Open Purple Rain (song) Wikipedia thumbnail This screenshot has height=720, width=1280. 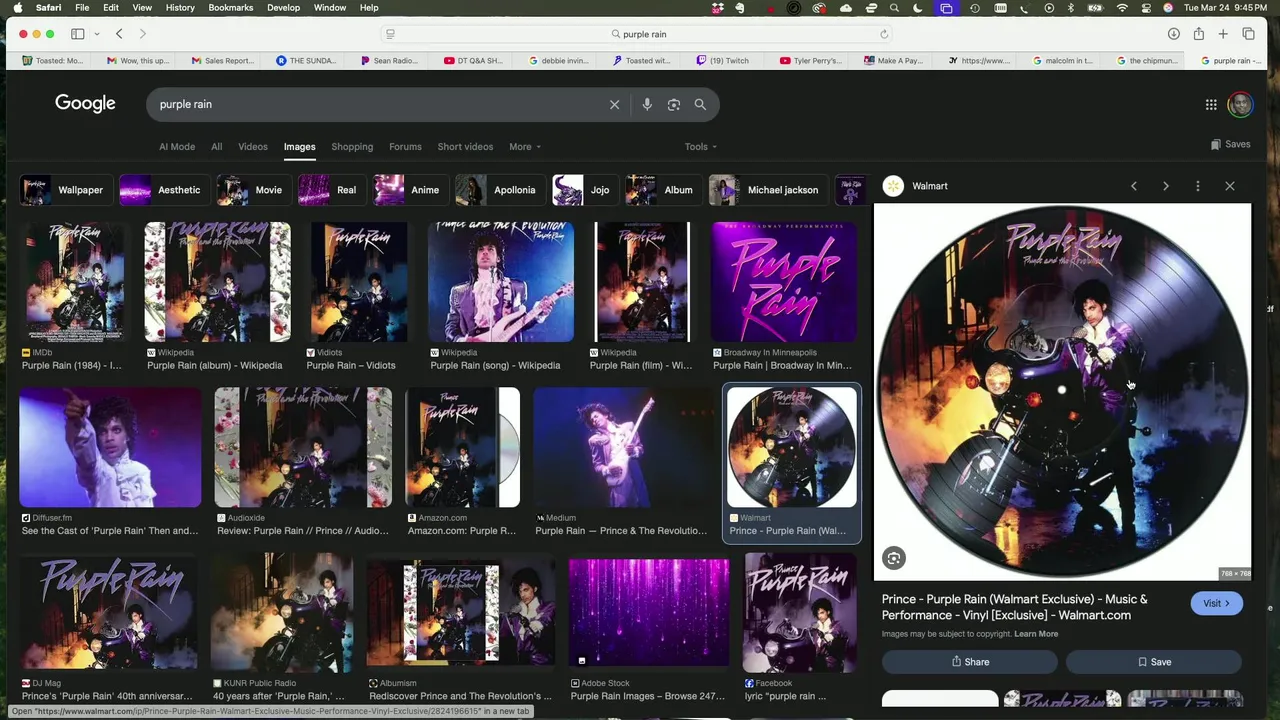pyautogui.click(x=501, y=282)
